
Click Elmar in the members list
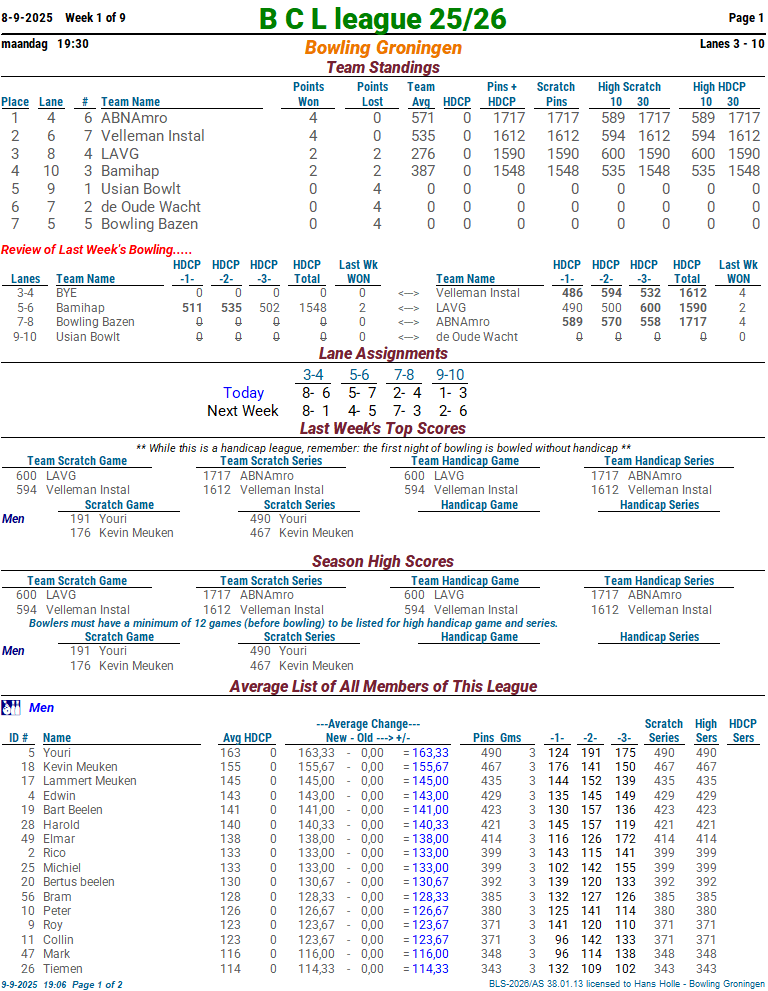click(x=59, y=839)
